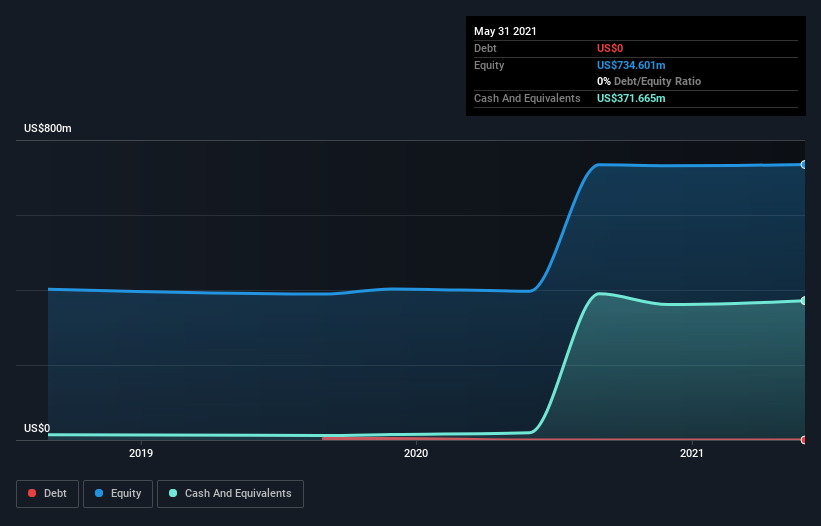Click the US$371.665m cash value
821x526 pixels.
[x=631, y=98]
